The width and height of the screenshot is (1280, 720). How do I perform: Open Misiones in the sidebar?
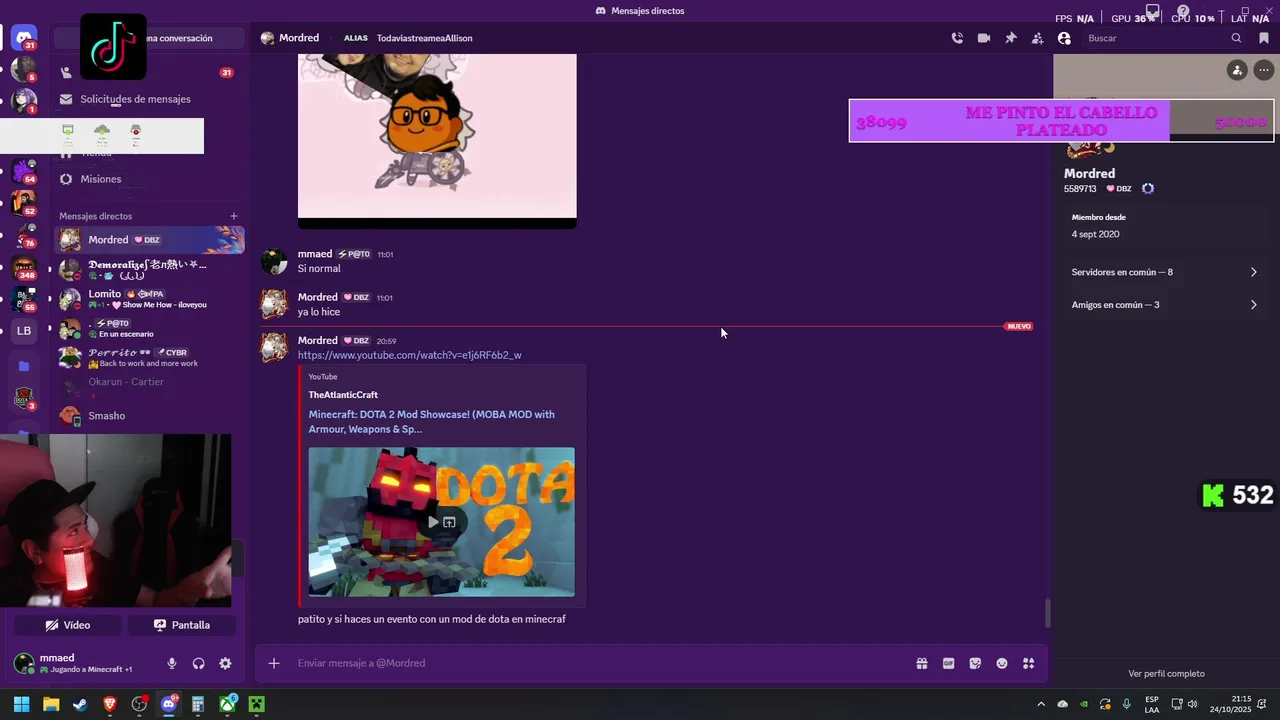click(100, 179)
